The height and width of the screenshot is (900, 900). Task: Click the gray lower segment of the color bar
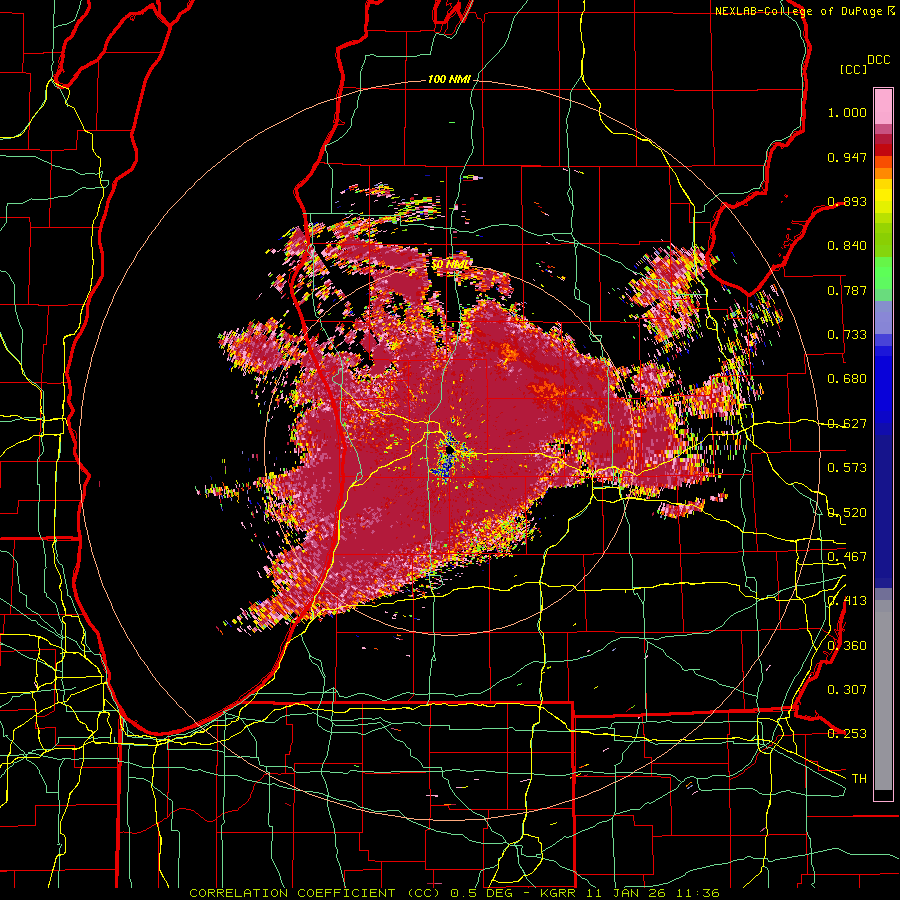coord(883,695)
